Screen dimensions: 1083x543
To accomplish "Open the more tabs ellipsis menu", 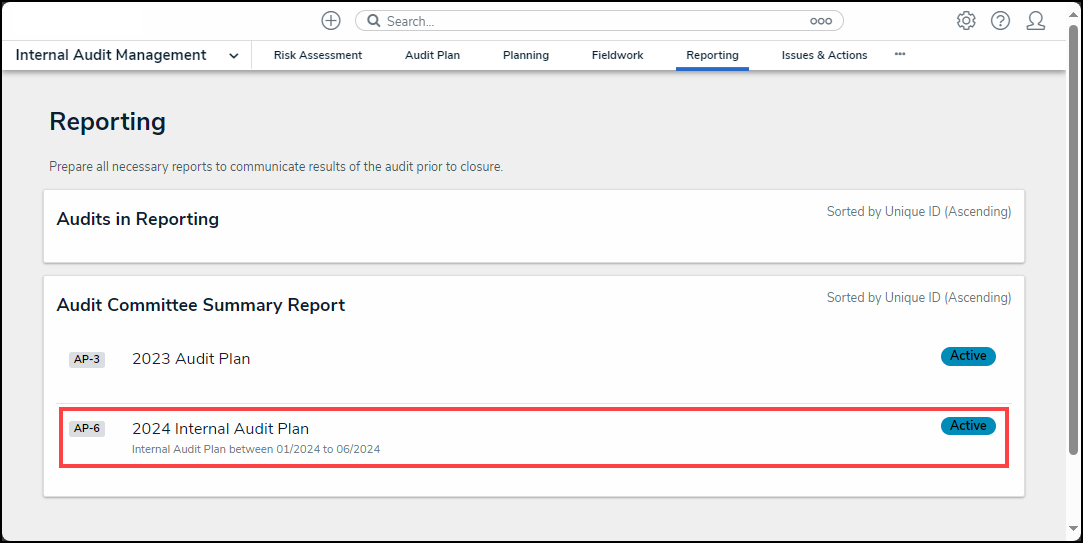I will (x=900, y=55).
